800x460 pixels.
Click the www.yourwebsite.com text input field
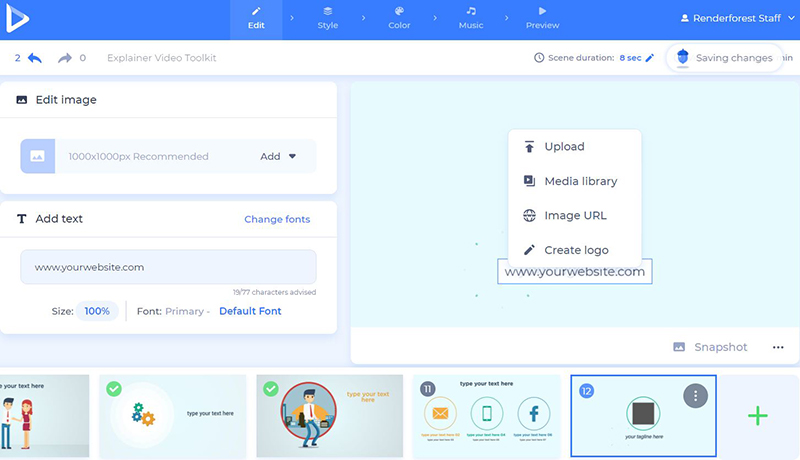click(168, 267)
